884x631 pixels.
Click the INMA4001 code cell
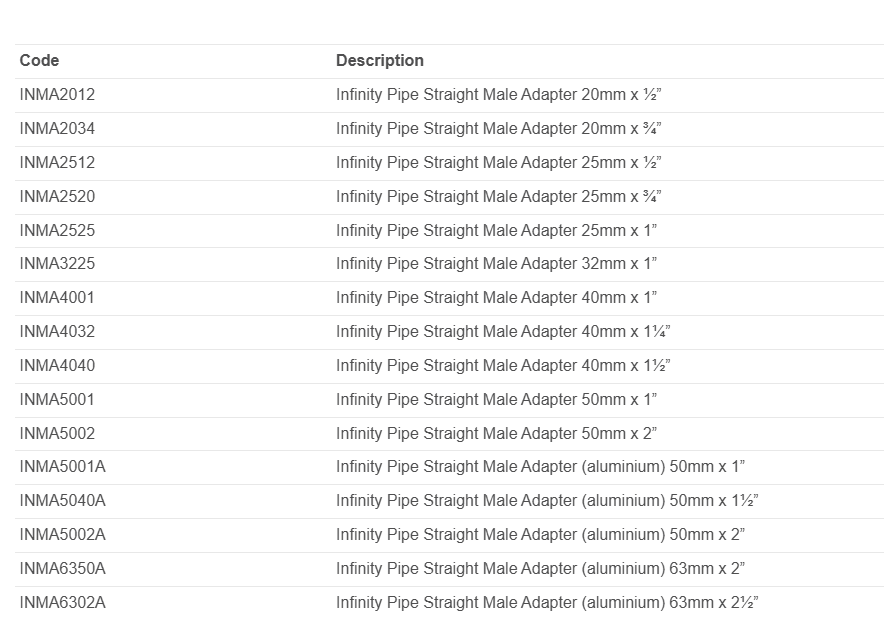coord(57,298)
